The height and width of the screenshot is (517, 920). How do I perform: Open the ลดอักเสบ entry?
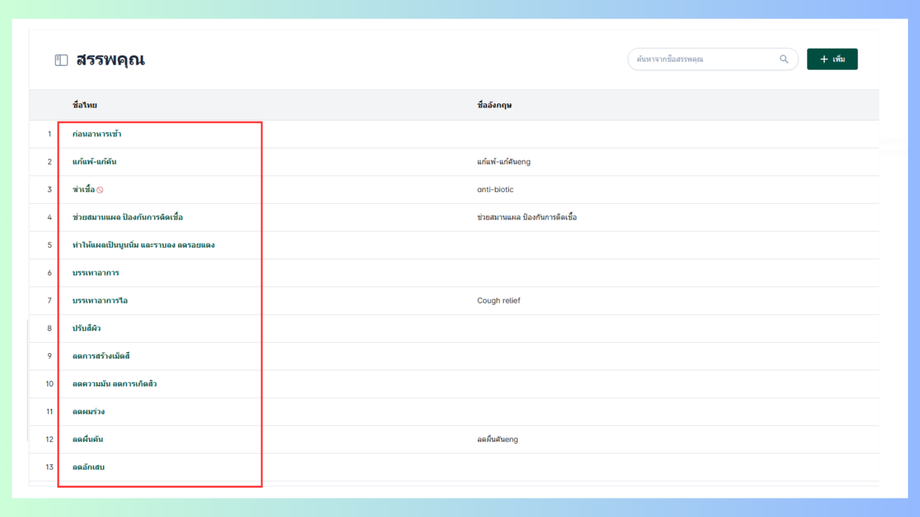[88, 467]
